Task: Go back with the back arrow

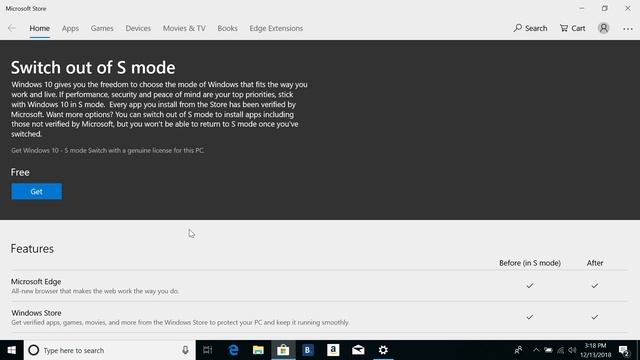Action: pos(11,28)
